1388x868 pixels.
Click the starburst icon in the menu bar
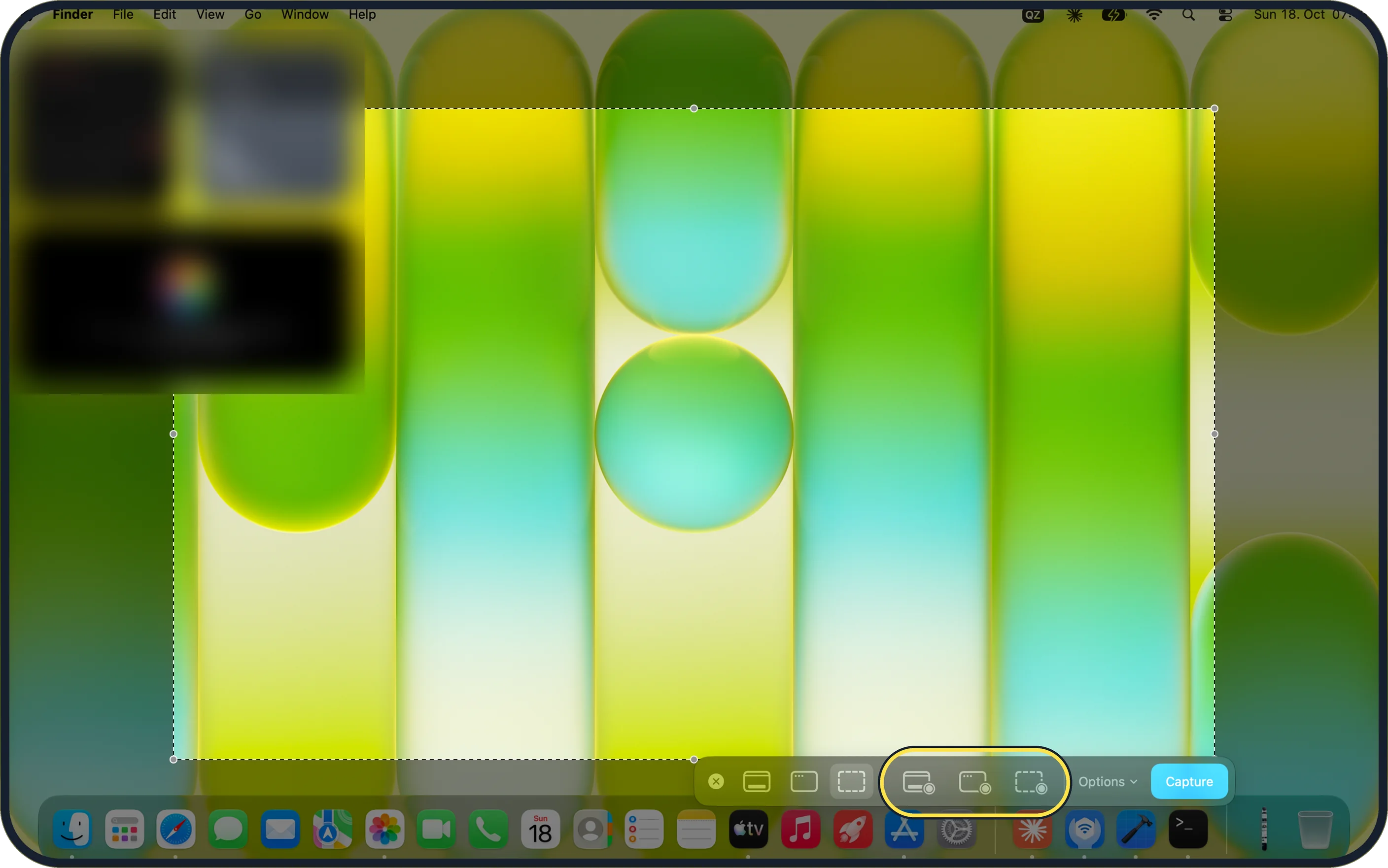coord(1074,15)
